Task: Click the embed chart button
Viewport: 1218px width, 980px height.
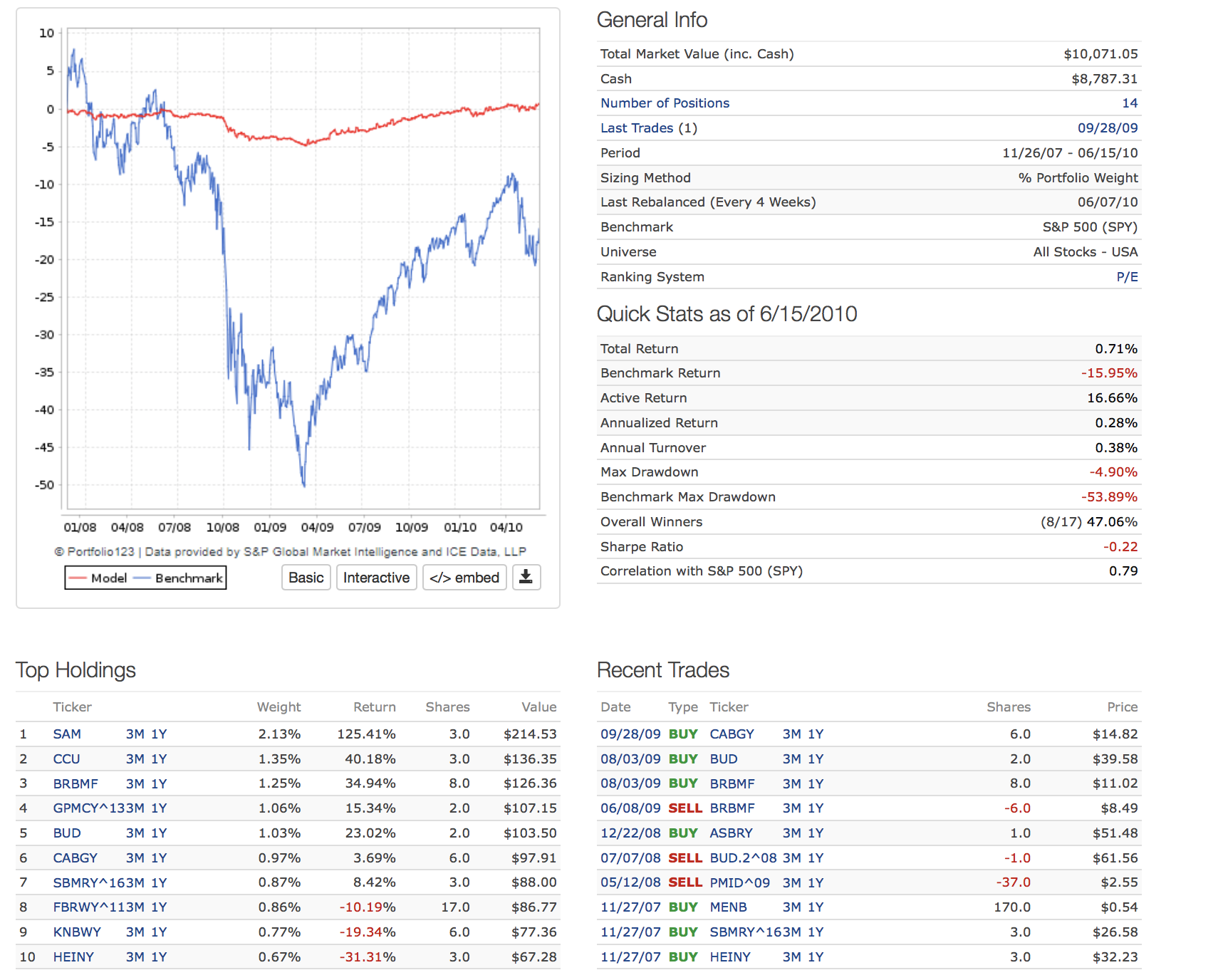Action: pyautogui.click(x=464, y=578)
